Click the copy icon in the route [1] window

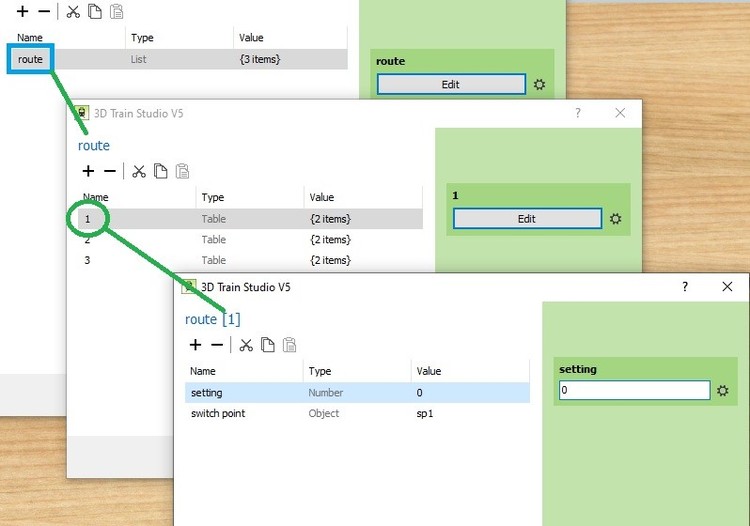267,345
